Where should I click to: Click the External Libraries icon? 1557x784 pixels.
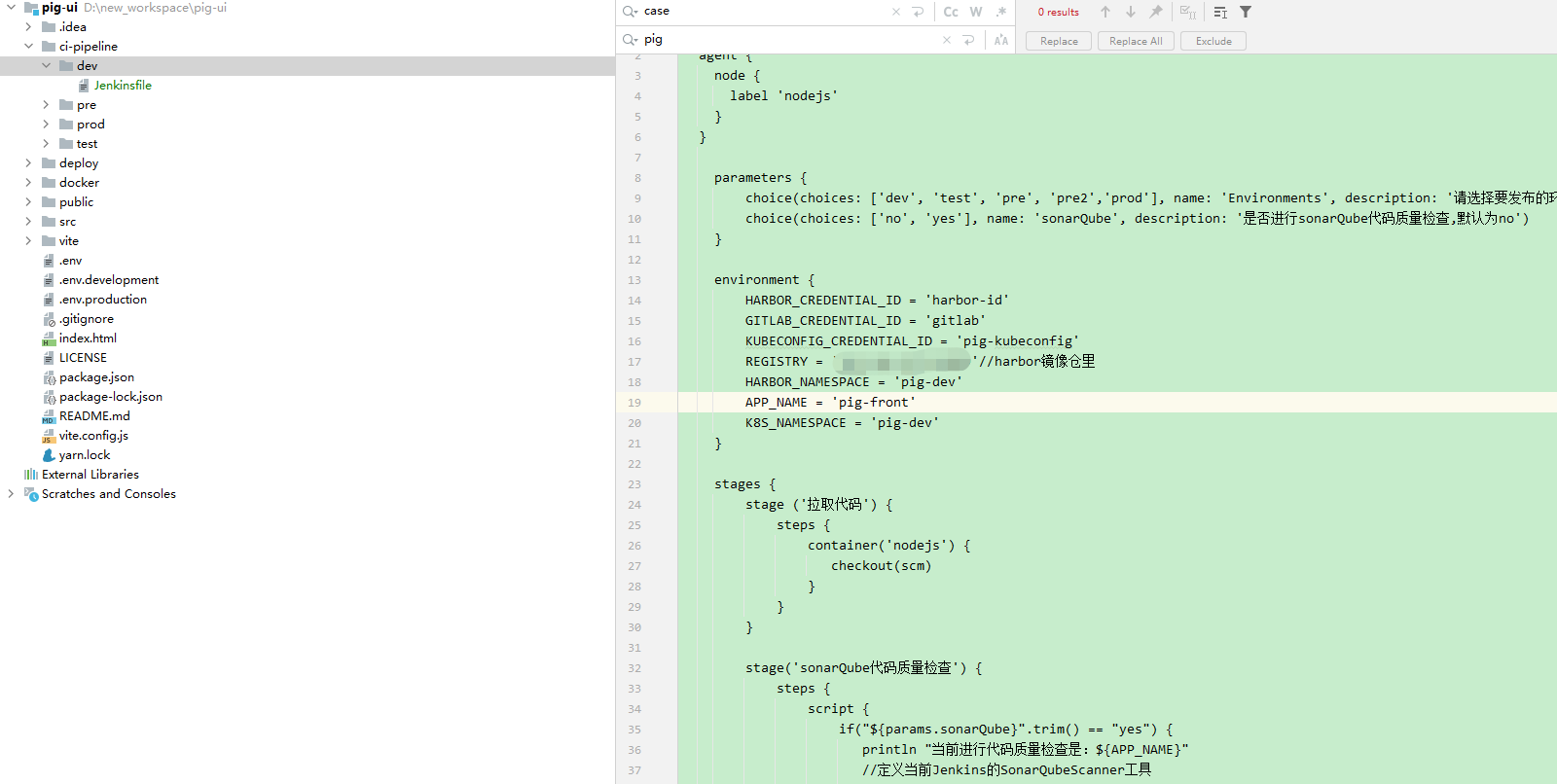click(31, 475)
